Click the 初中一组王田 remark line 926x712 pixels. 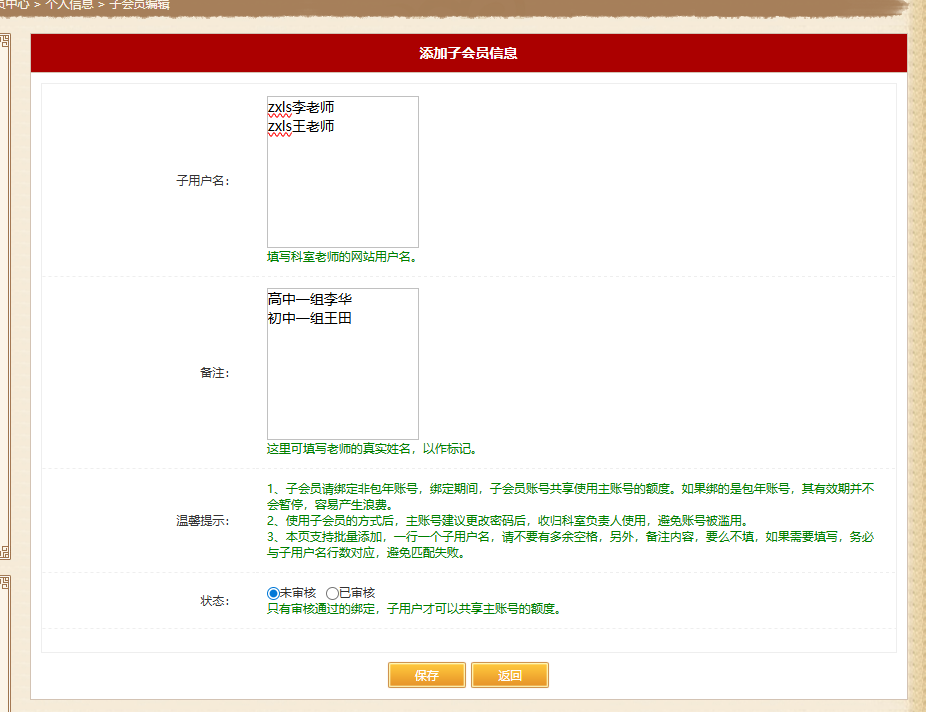(310, 318)
